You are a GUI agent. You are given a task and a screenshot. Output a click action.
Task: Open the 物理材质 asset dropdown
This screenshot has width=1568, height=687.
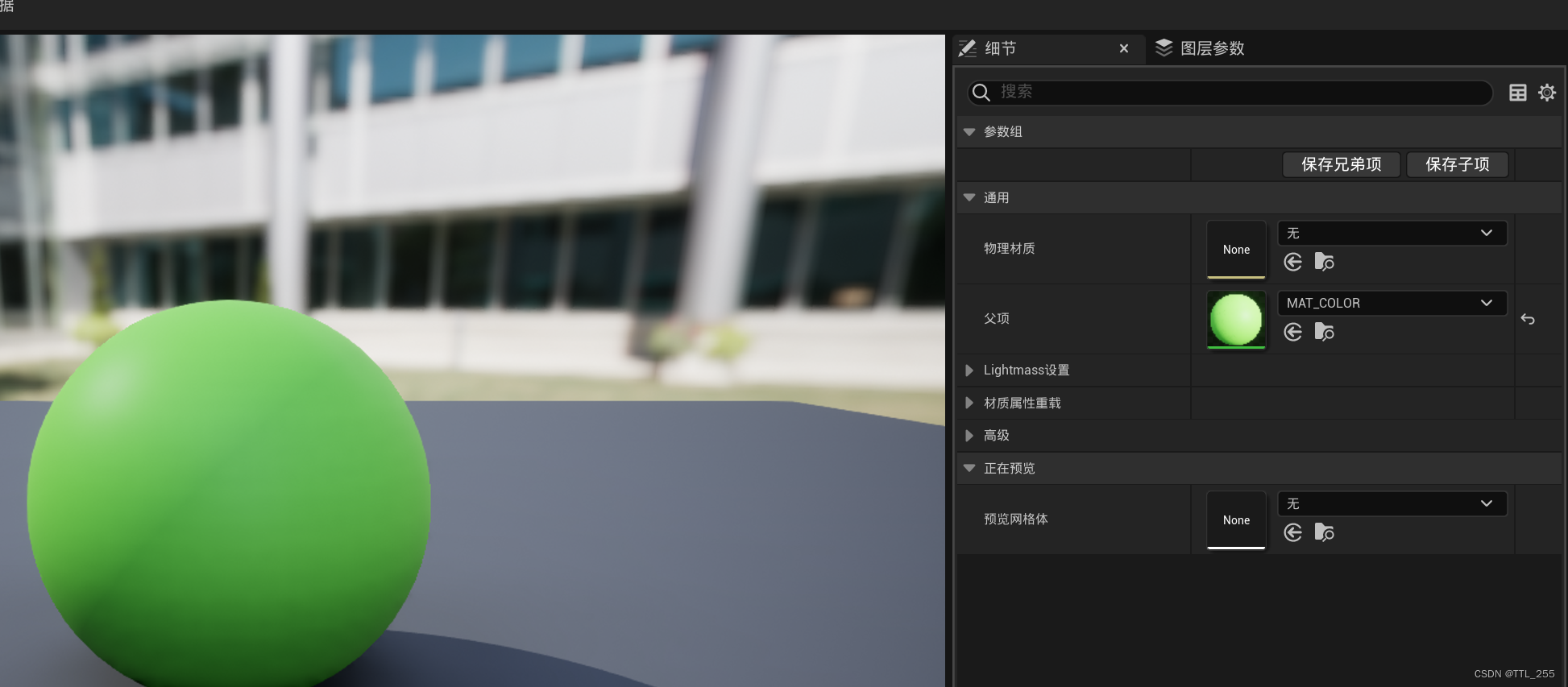pos(1392,234)
